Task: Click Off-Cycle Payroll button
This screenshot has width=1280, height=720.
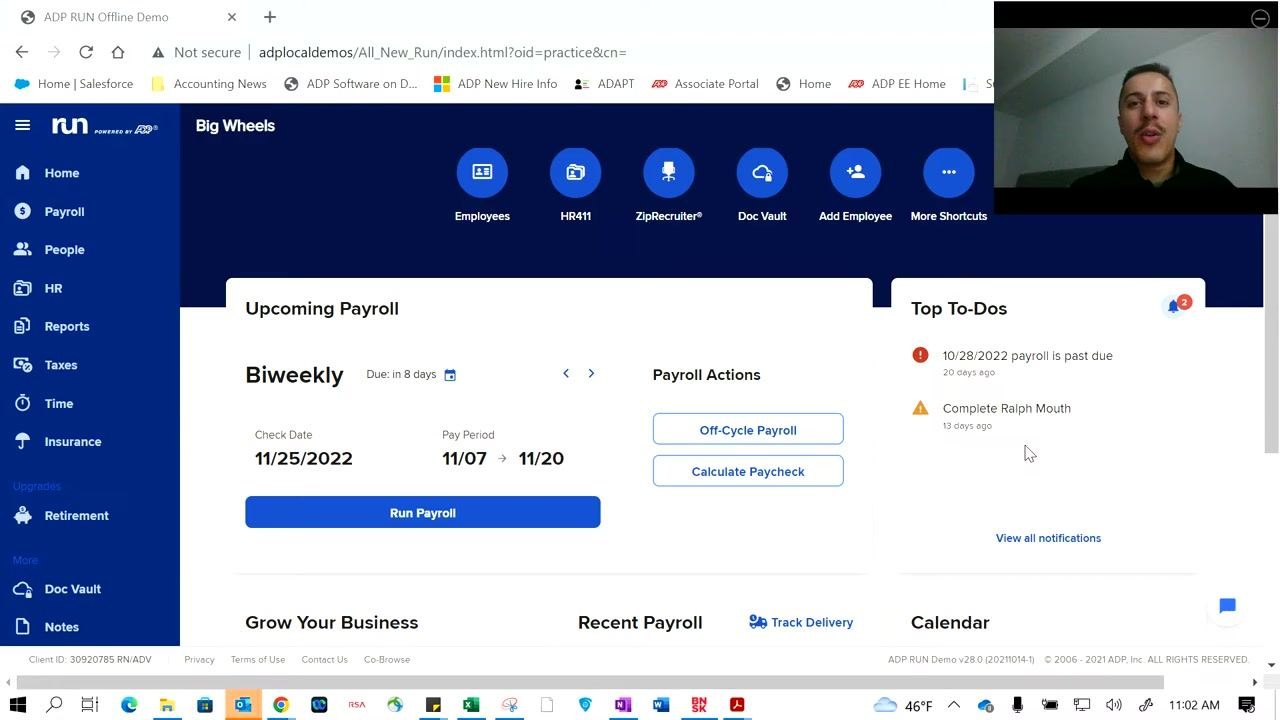Action: pyautogui.click(x=748, y=429)
